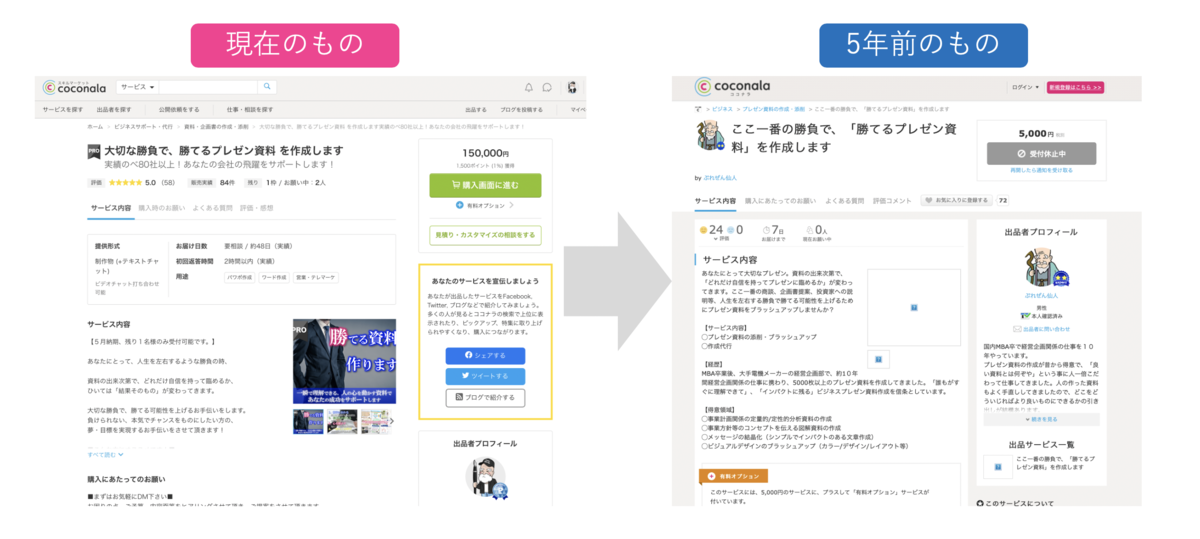This screenshot has width=1200, height=539.
Task: Click the 出品する link in the navigation bar
Action: tap(476, 109)
